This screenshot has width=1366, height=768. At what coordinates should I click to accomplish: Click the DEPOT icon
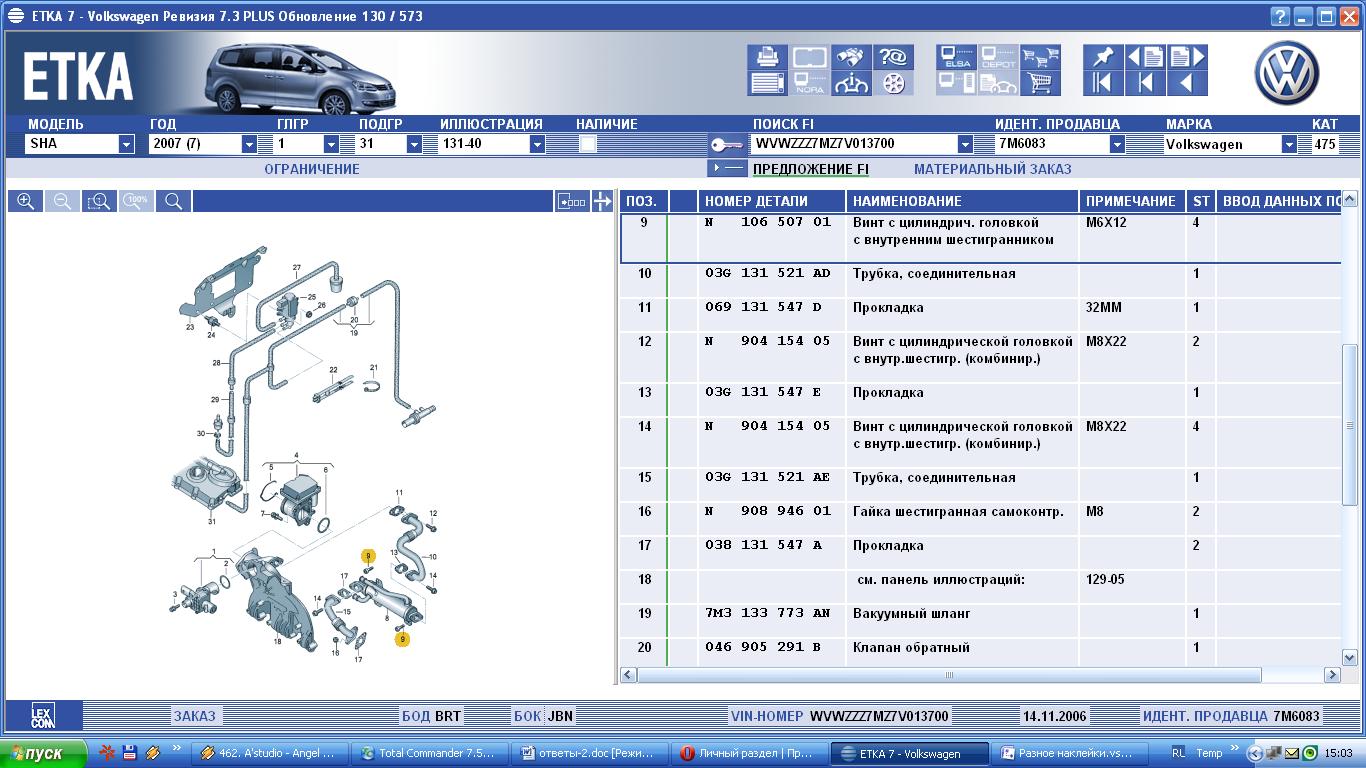(998, 57)
